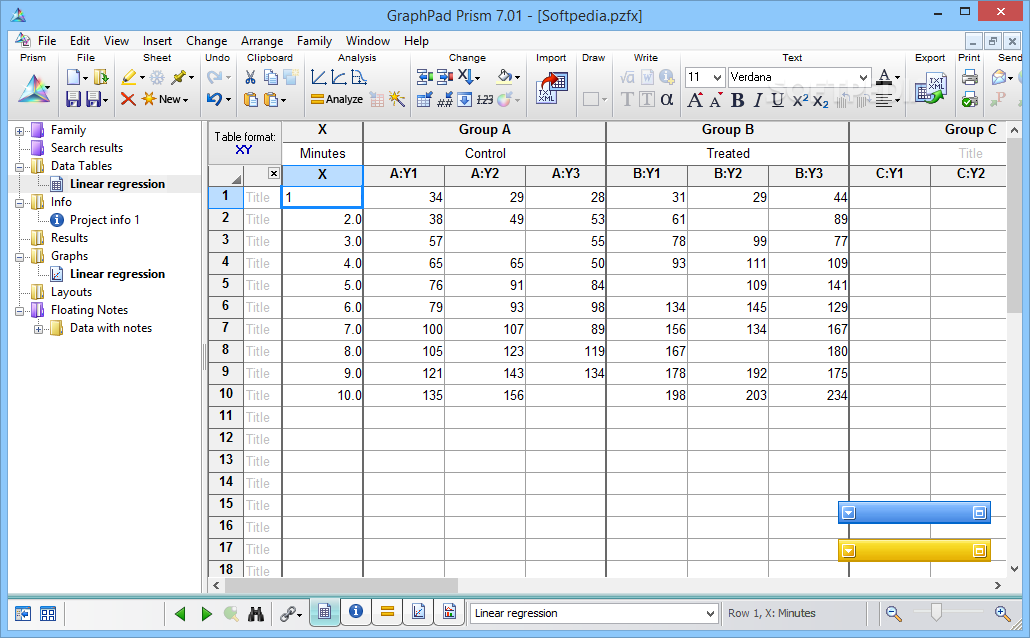Screen dimensions: 1030x638
Task: Click the New sheet button
Action: [166, 99]
